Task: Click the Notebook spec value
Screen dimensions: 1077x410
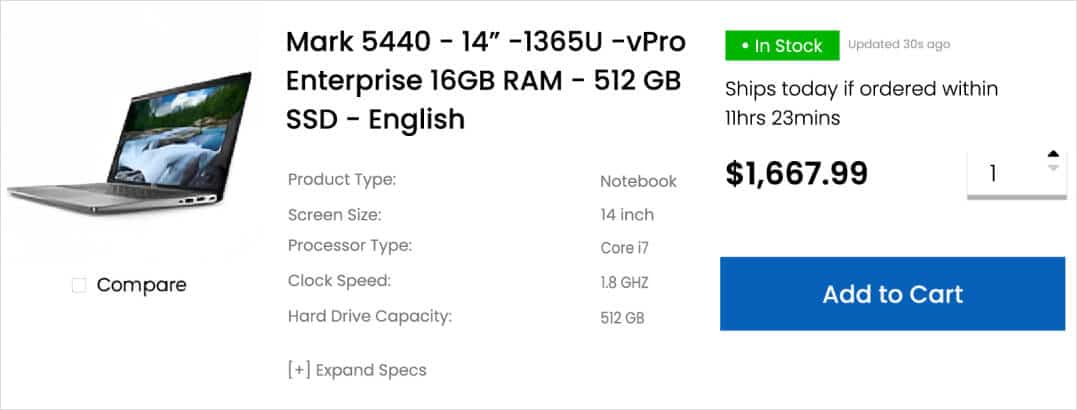Action: [x=638, y=181]
